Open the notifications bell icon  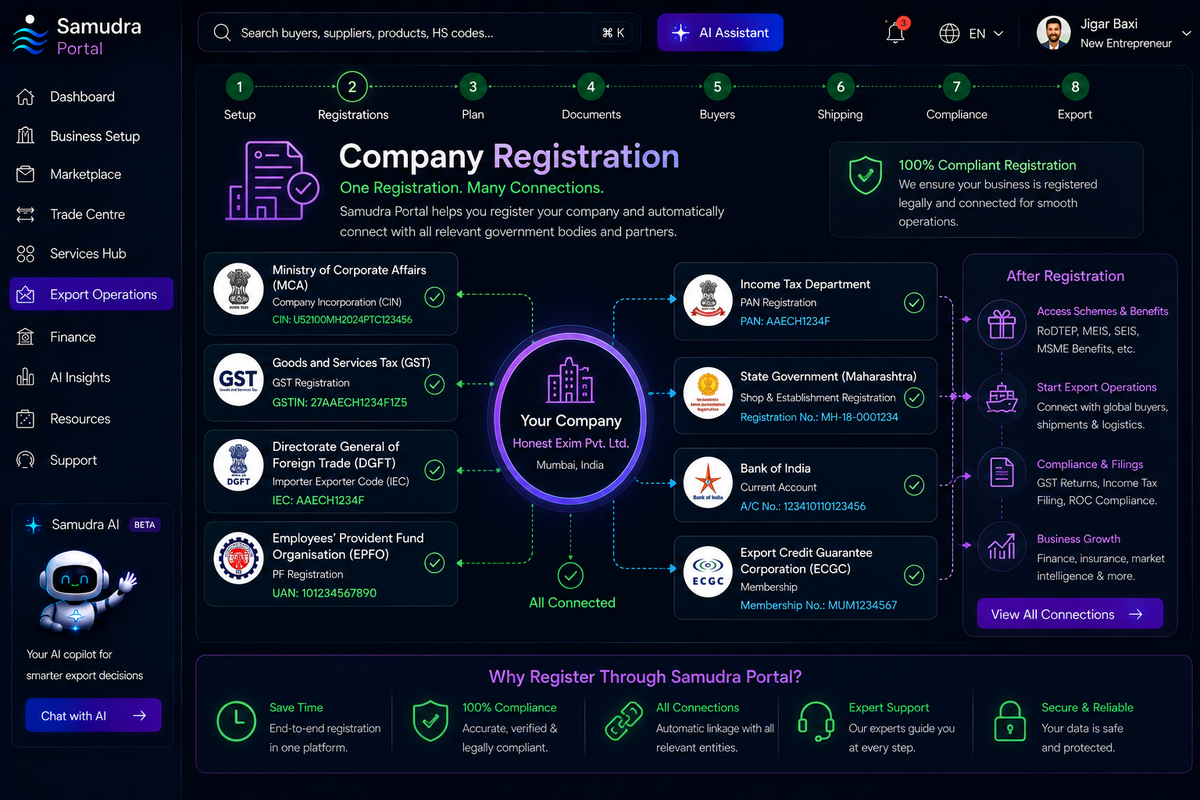click(896, 32)
